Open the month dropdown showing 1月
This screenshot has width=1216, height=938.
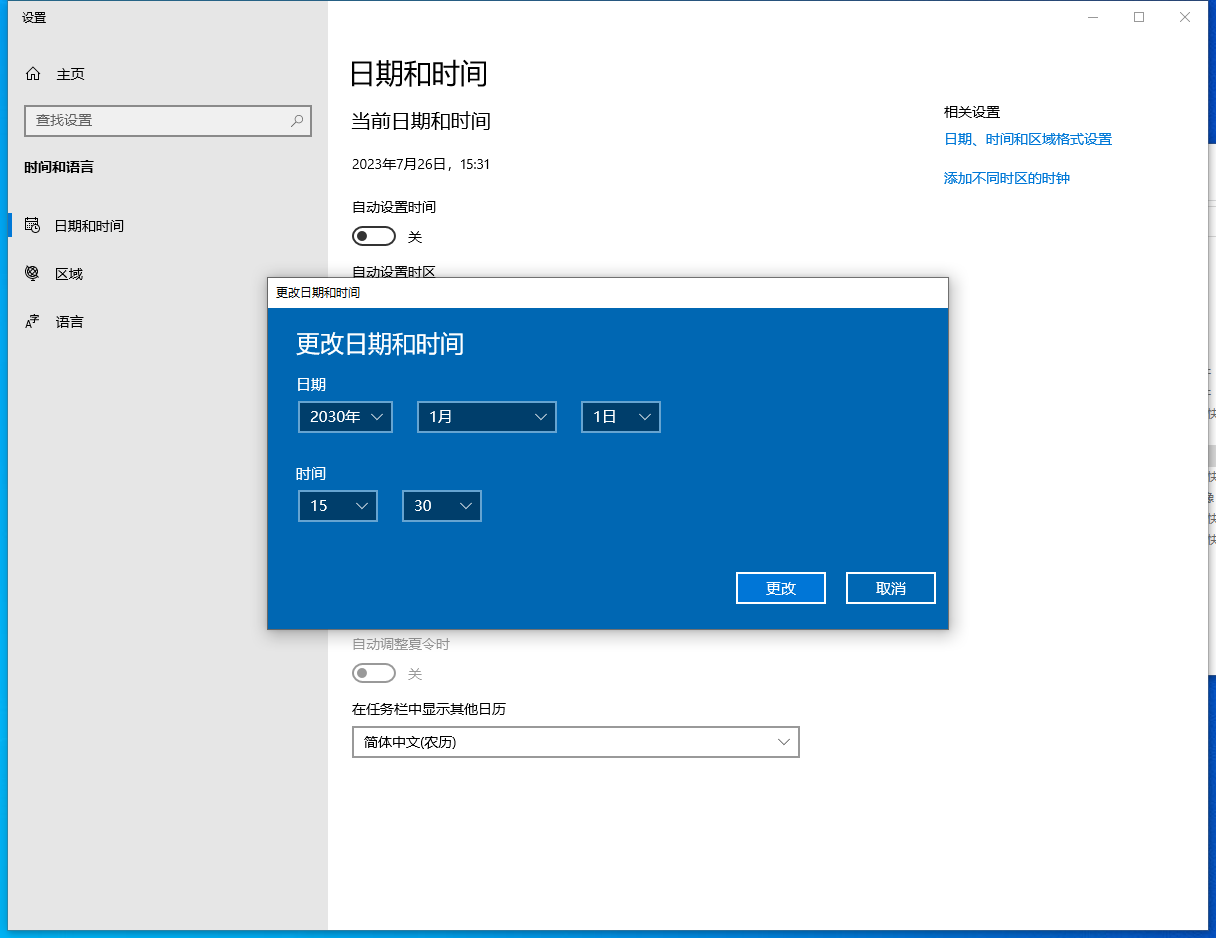tap(487, 417)
